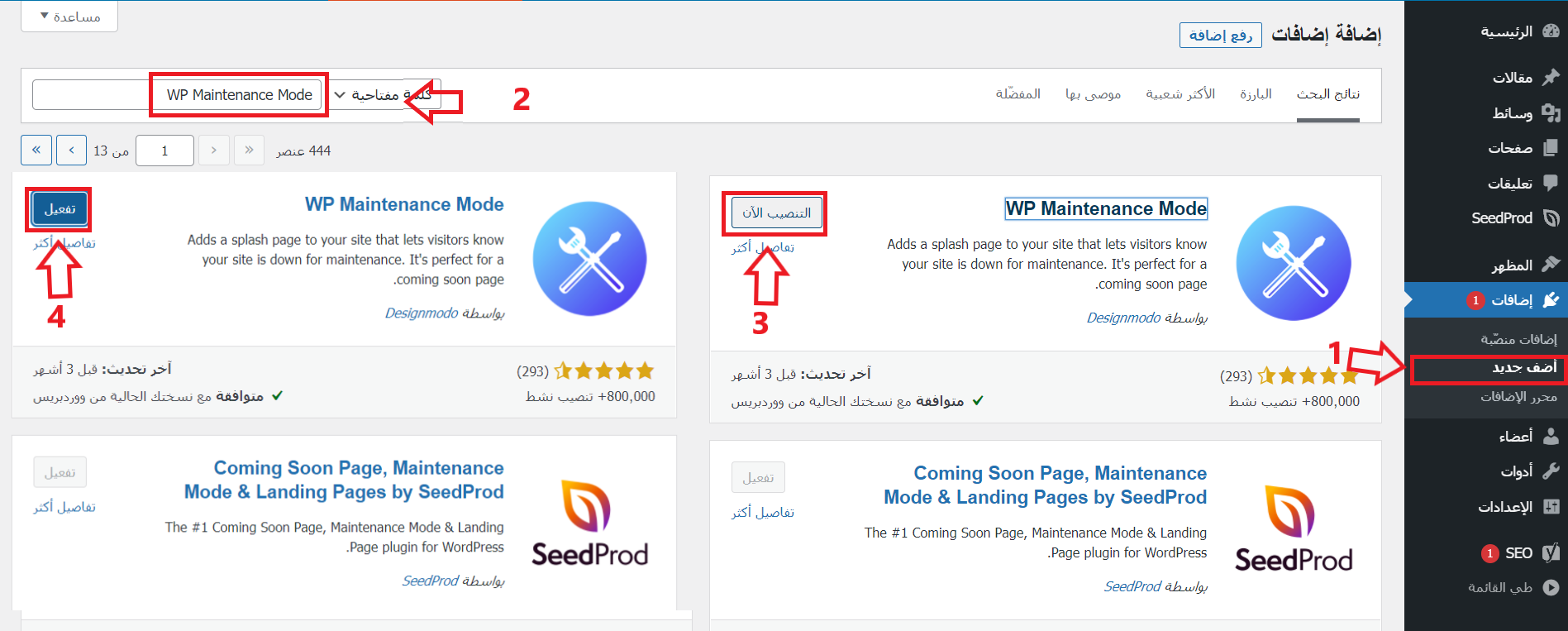Click the أعضاء users icon

pyautogui.click(x=1551, y=436)
